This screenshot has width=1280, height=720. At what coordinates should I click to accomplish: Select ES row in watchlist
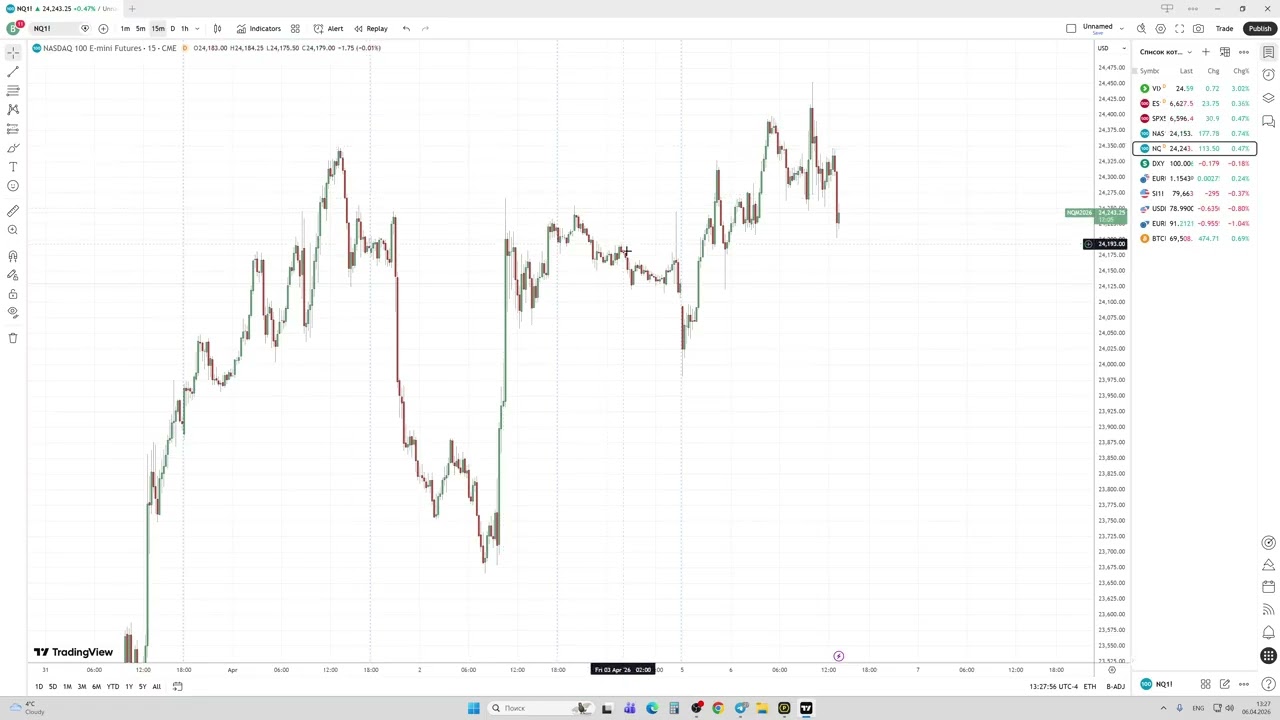coord(1195,103)
